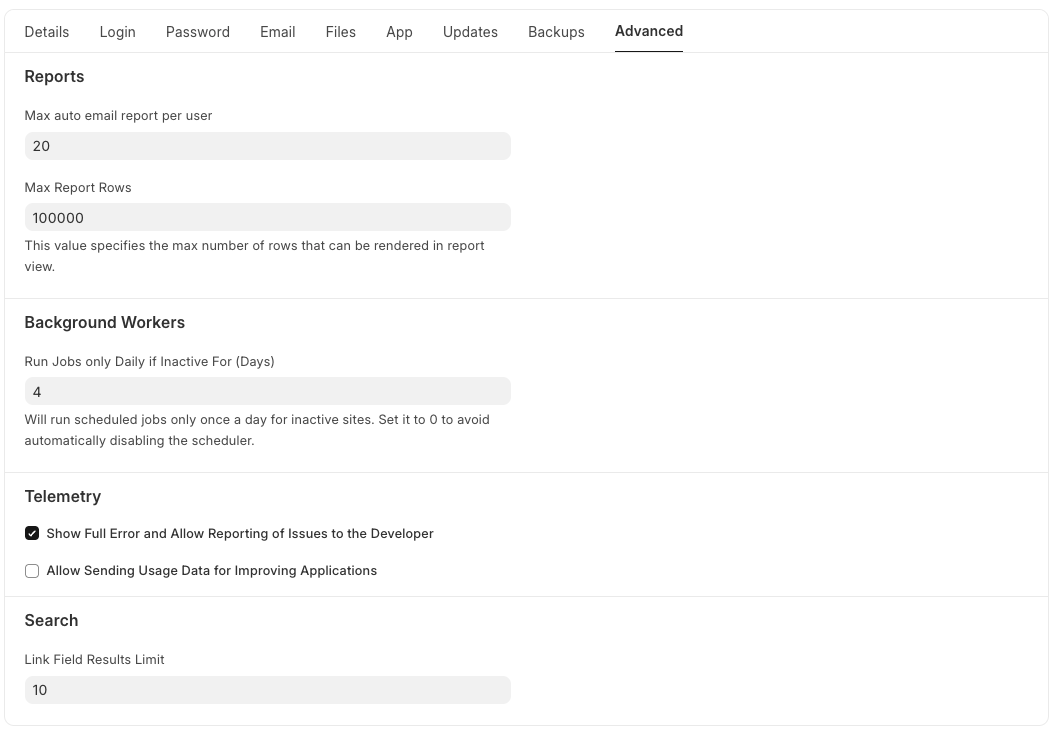
Task: Click the Max auto email report input field
Action: (x=267, y=146)
